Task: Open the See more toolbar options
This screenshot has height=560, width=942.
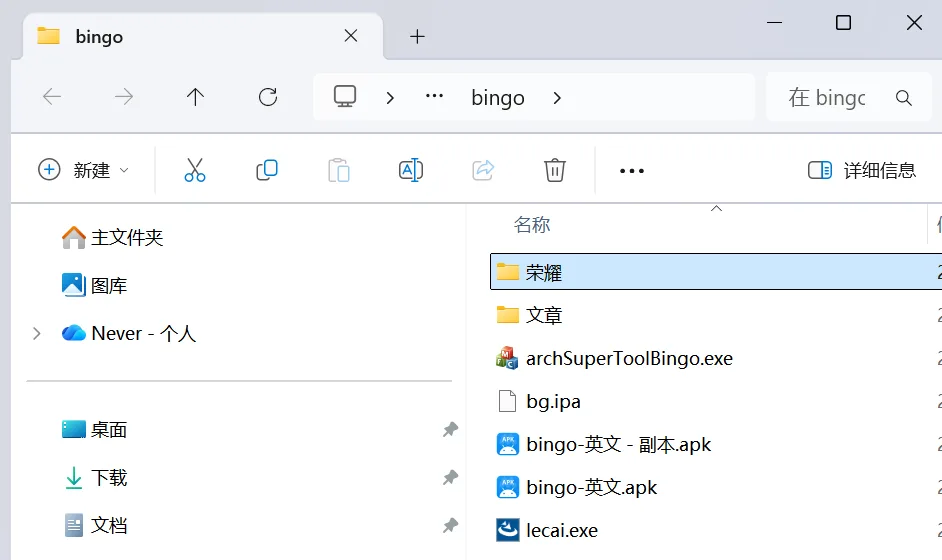Action: click(x=631, y=171)
